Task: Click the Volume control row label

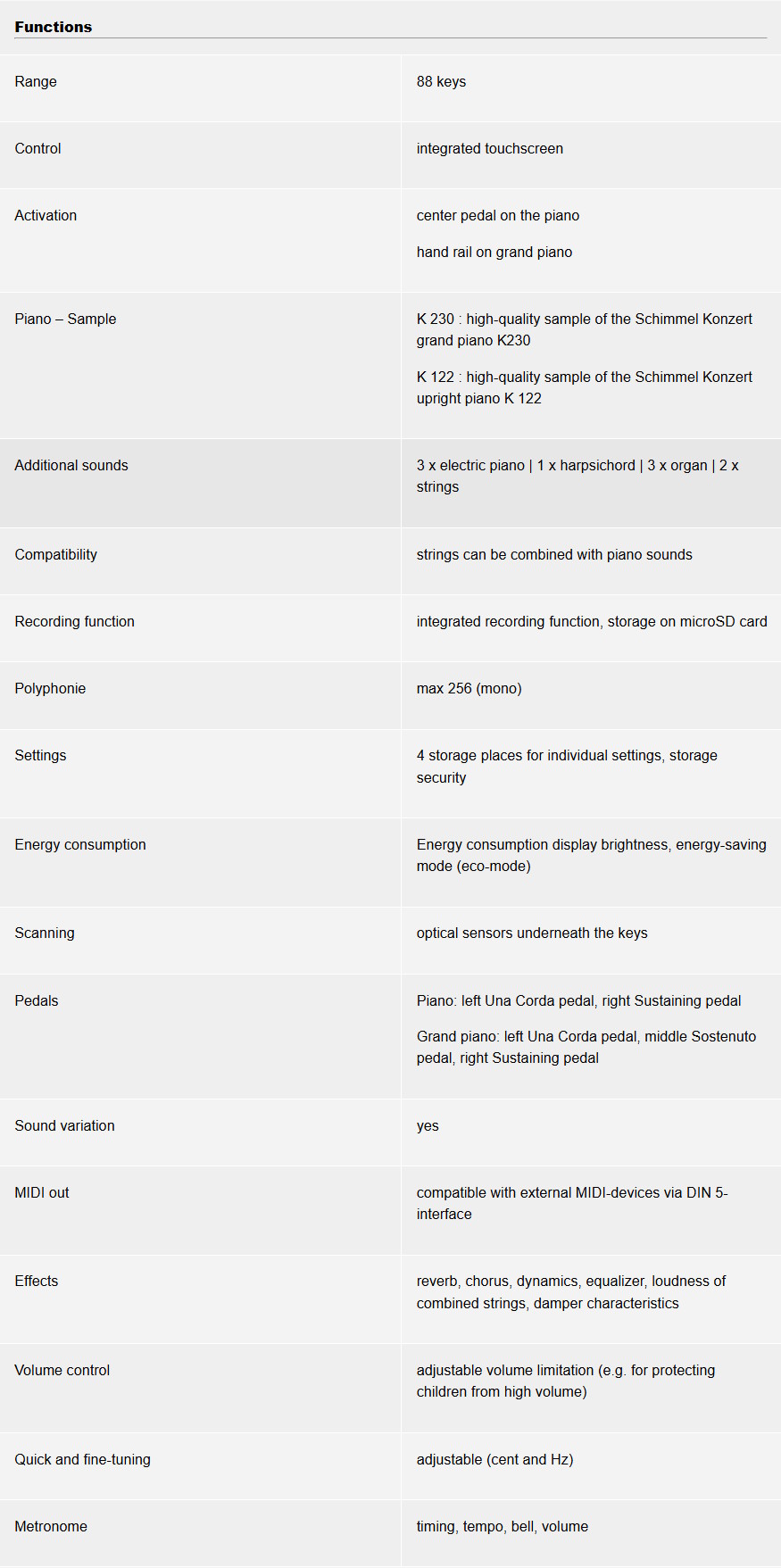Action: pyautogui.click(x=62, y=1370)
